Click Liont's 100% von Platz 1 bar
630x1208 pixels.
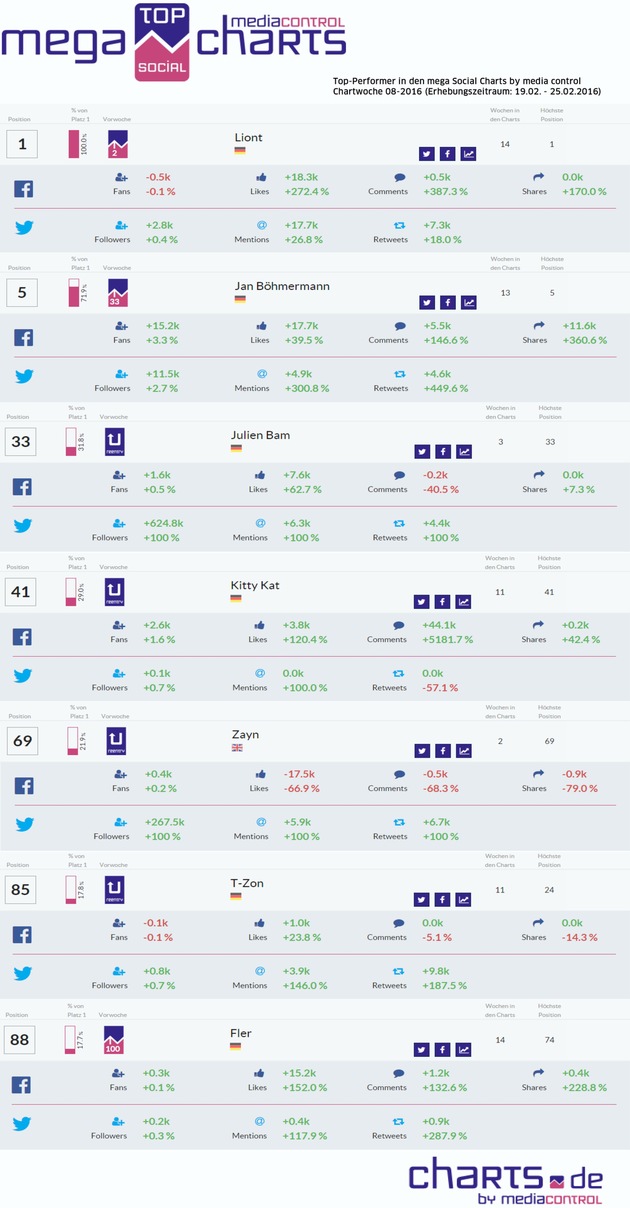coord(73,143)
